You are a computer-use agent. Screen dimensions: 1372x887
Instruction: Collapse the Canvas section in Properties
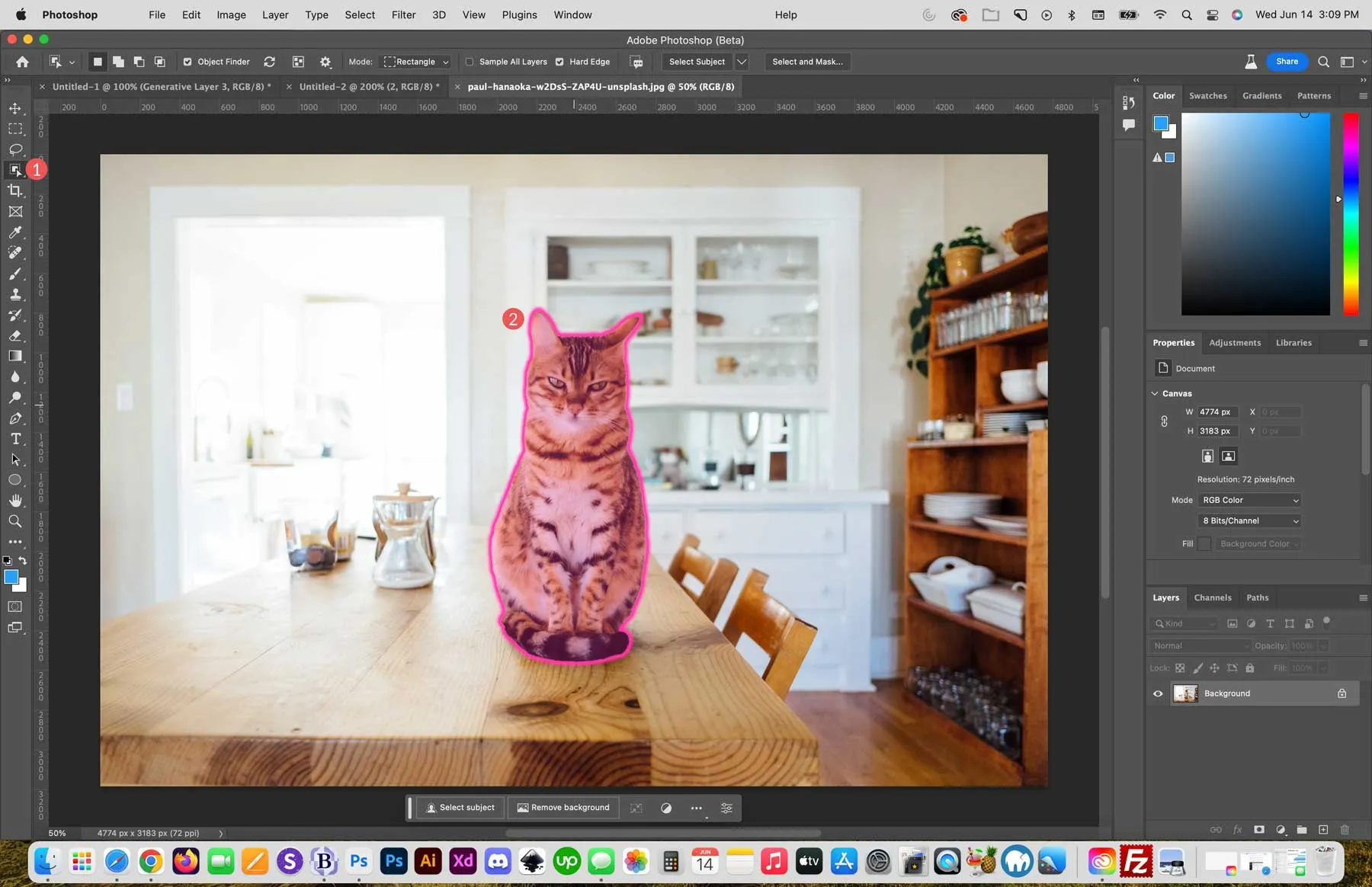[x=1155, y=393]
